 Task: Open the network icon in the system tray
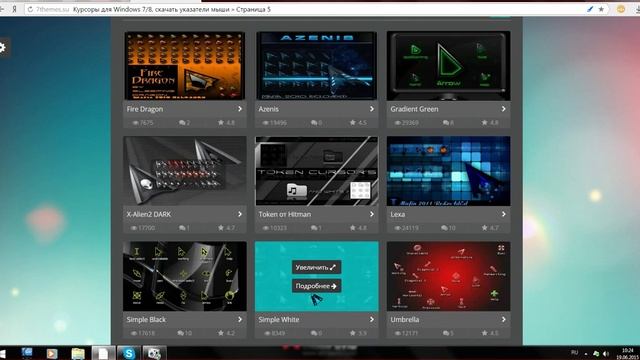tap(596, 353)
